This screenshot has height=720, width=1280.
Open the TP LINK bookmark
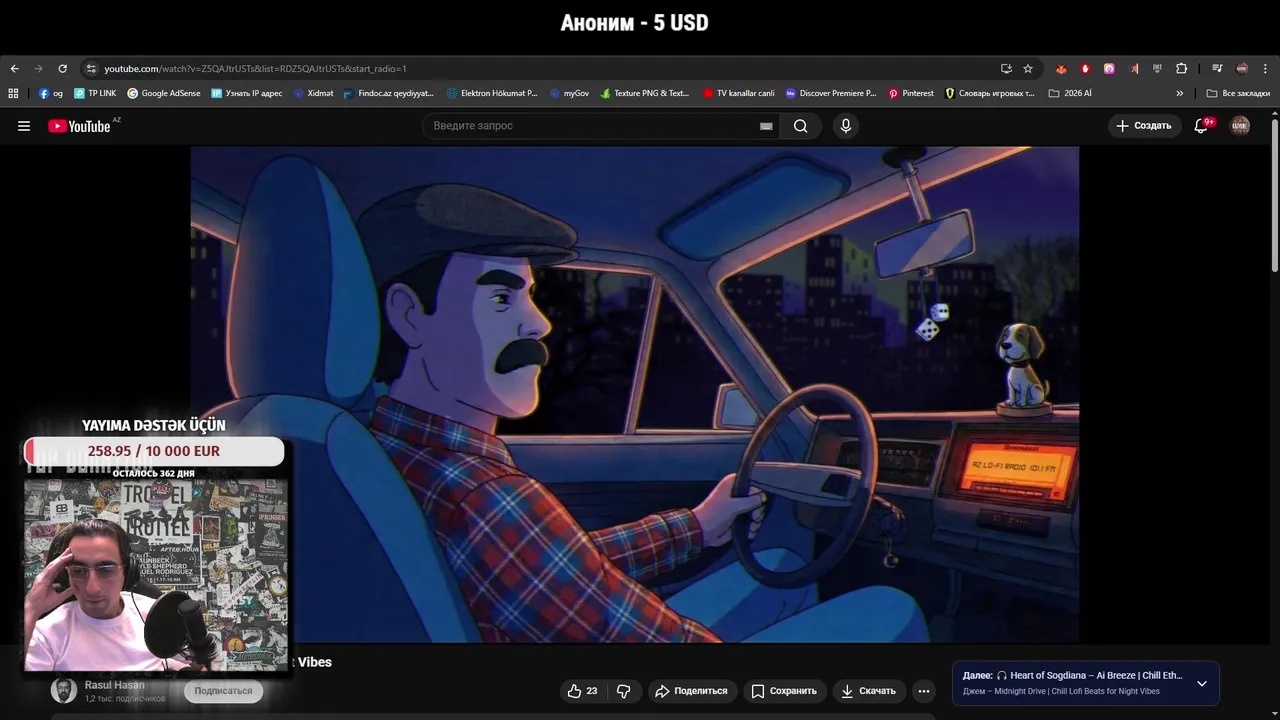[95, 93]
